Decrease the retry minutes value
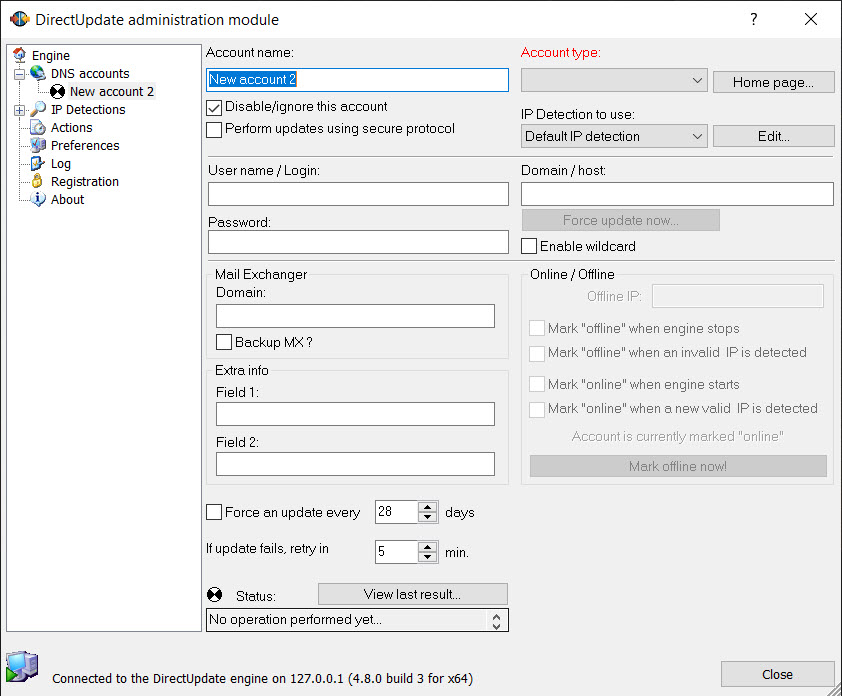This screenshot has width=842, height=696. click(427, 557)
